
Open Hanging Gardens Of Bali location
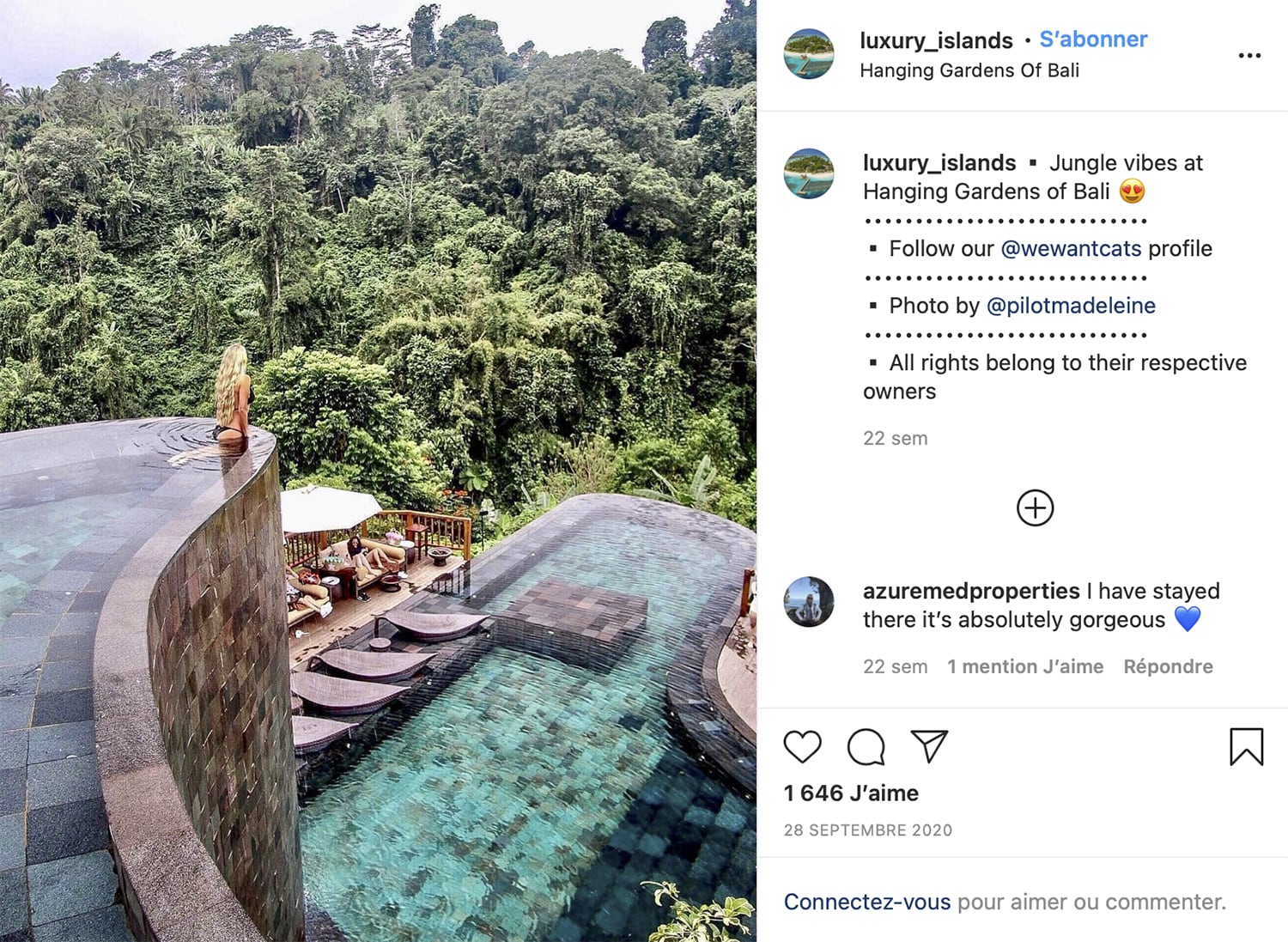pyautogui.click(x=969, y=70)
